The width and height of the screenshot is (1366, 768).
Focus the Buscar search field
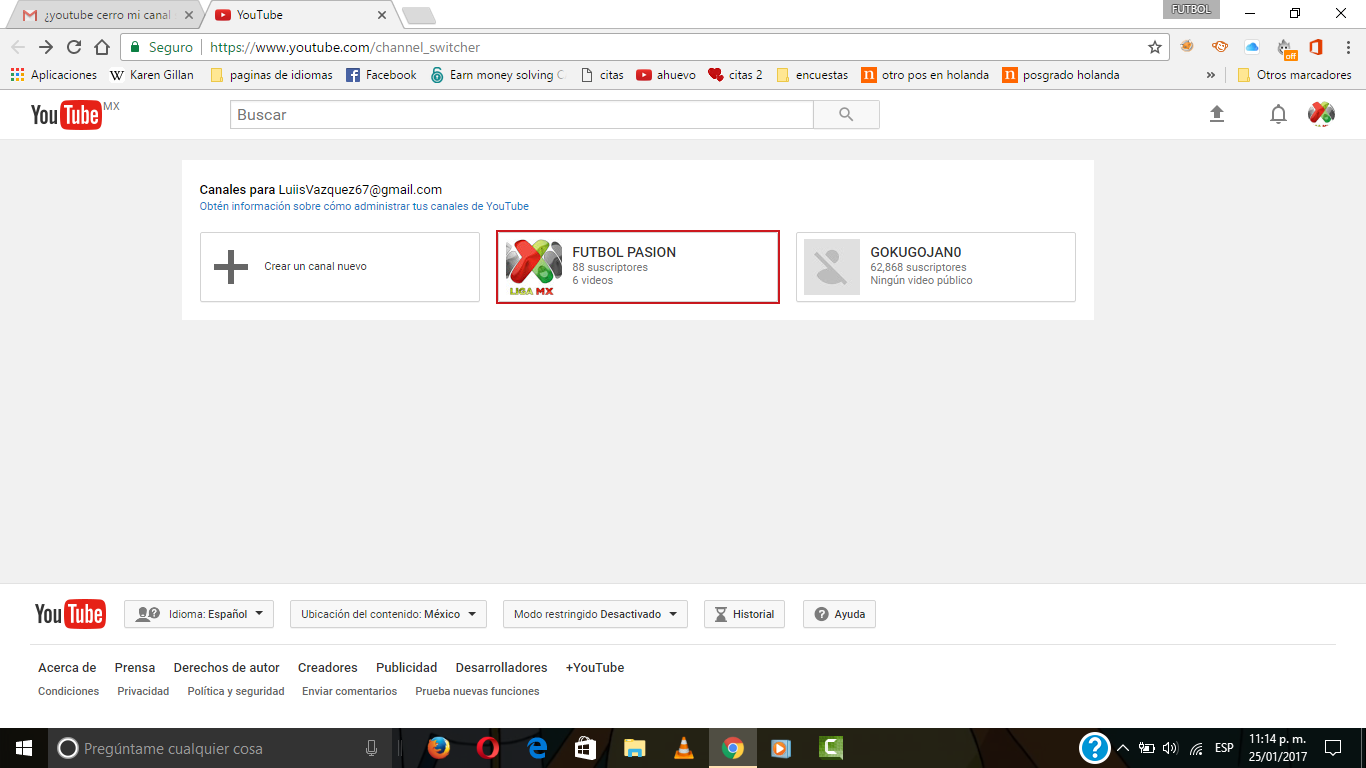click(x=522, y=115)
